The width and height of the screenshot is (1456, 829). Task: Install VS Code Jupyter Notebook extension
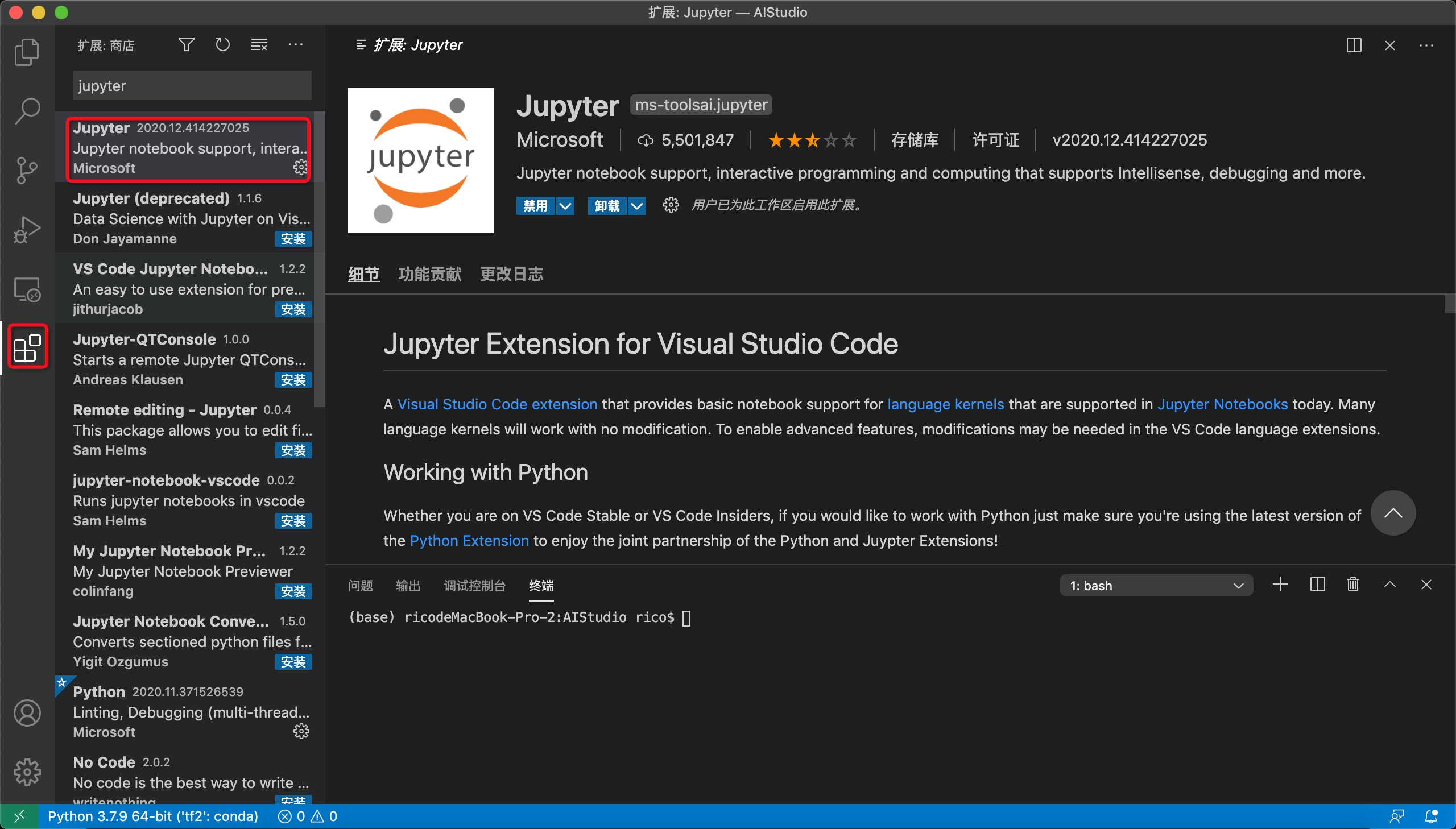point(293,309)
